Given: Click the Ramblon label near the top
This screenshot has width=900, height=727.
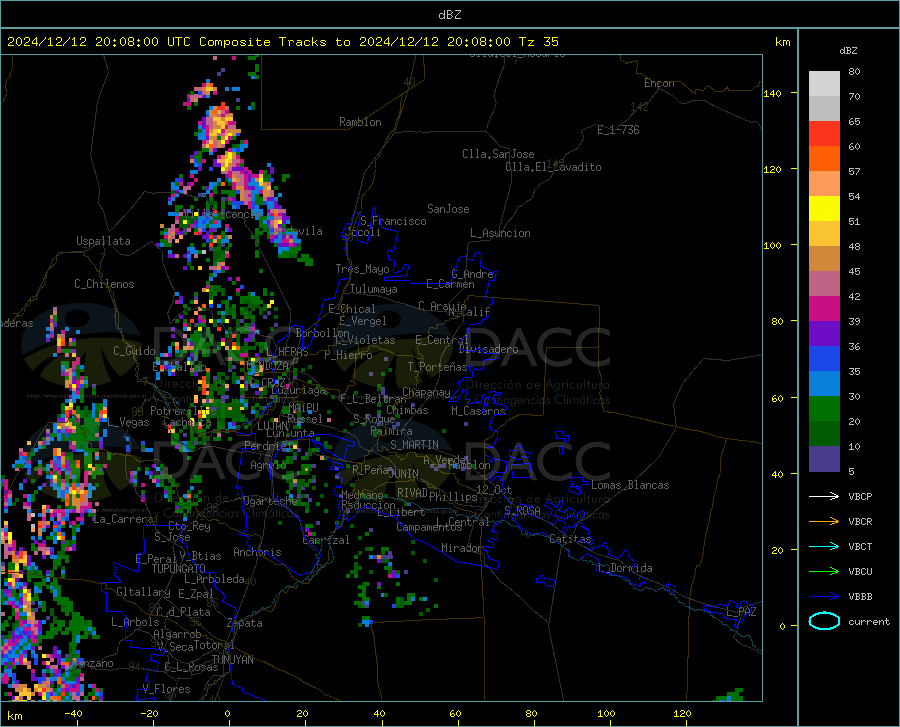Looking at the screenshot, I should point(360,122).
